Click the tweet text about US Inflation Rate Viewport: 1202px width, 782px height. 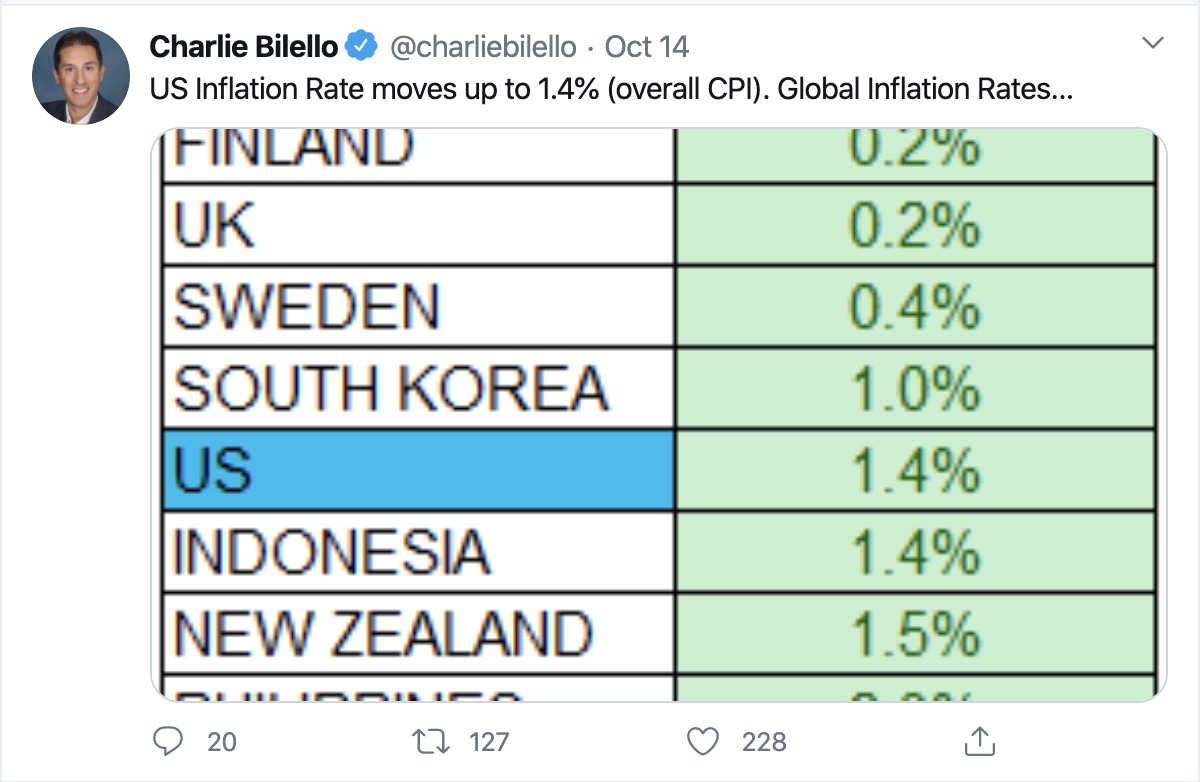[x=612, y=89]
